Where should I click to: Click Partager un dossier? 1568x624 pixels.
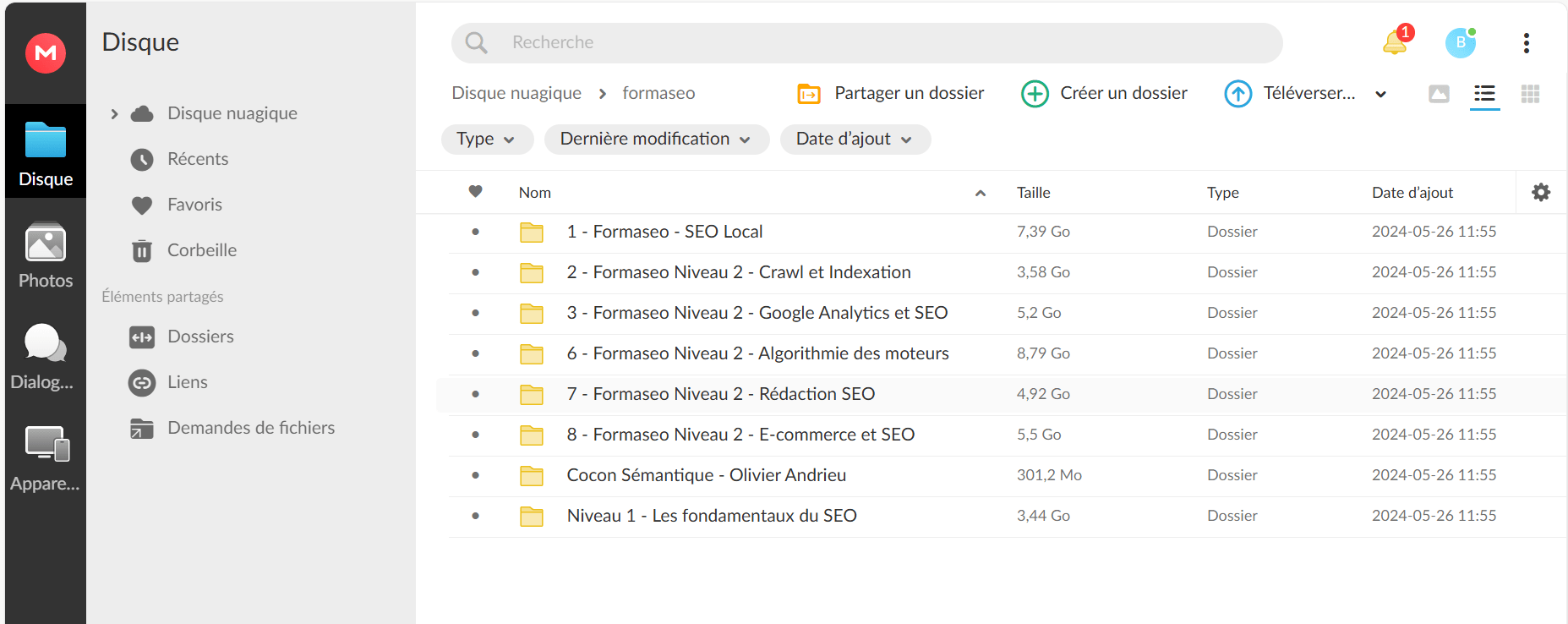891,93
